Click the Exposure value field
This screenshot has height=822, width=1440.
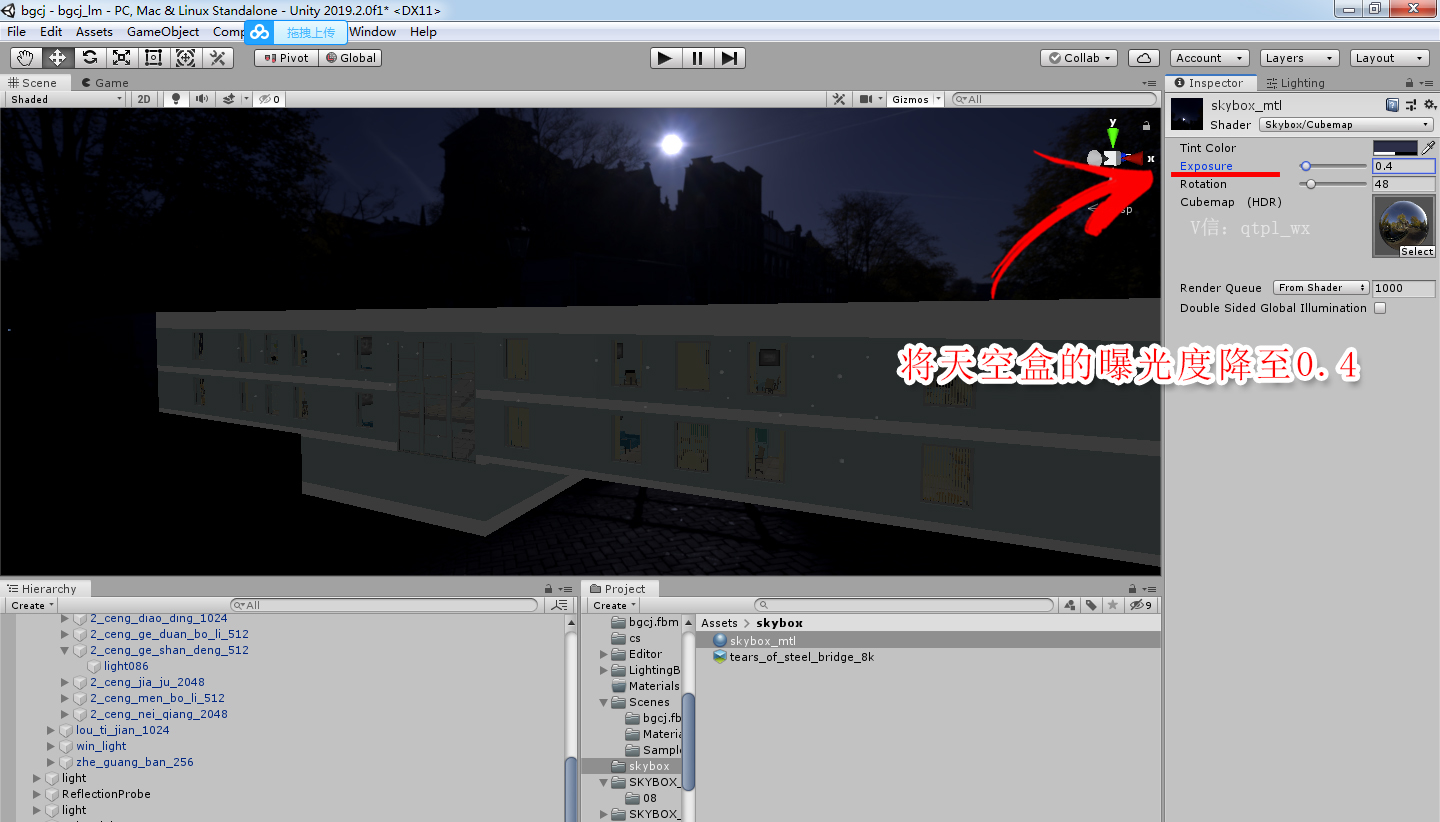pyautogui.click(x=1404, y=166)
